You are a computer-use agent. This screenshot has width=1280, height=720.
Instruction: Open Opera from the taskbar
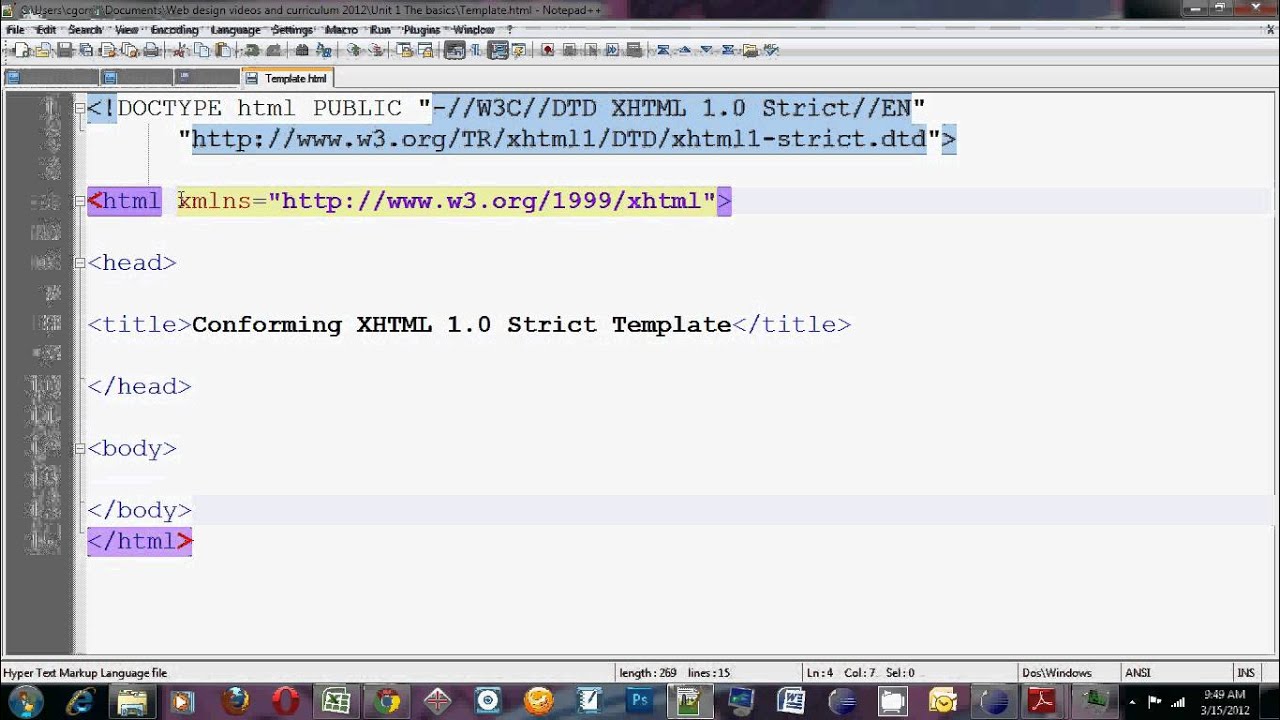pos(285,701)
